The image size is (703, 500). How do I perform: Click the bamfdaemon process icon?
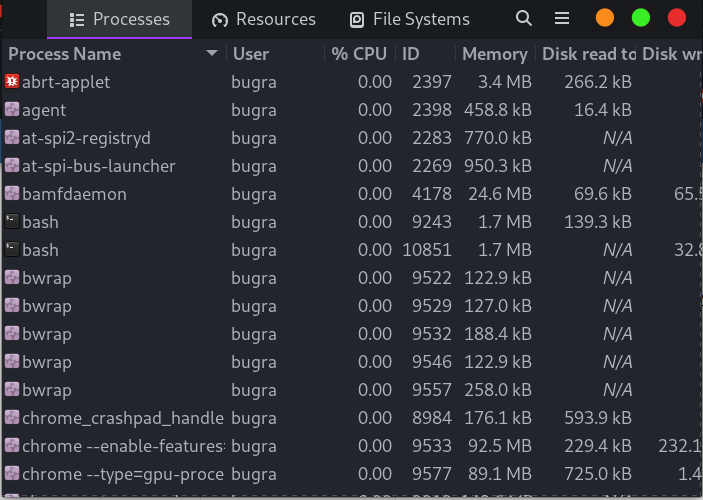point(12,194)
